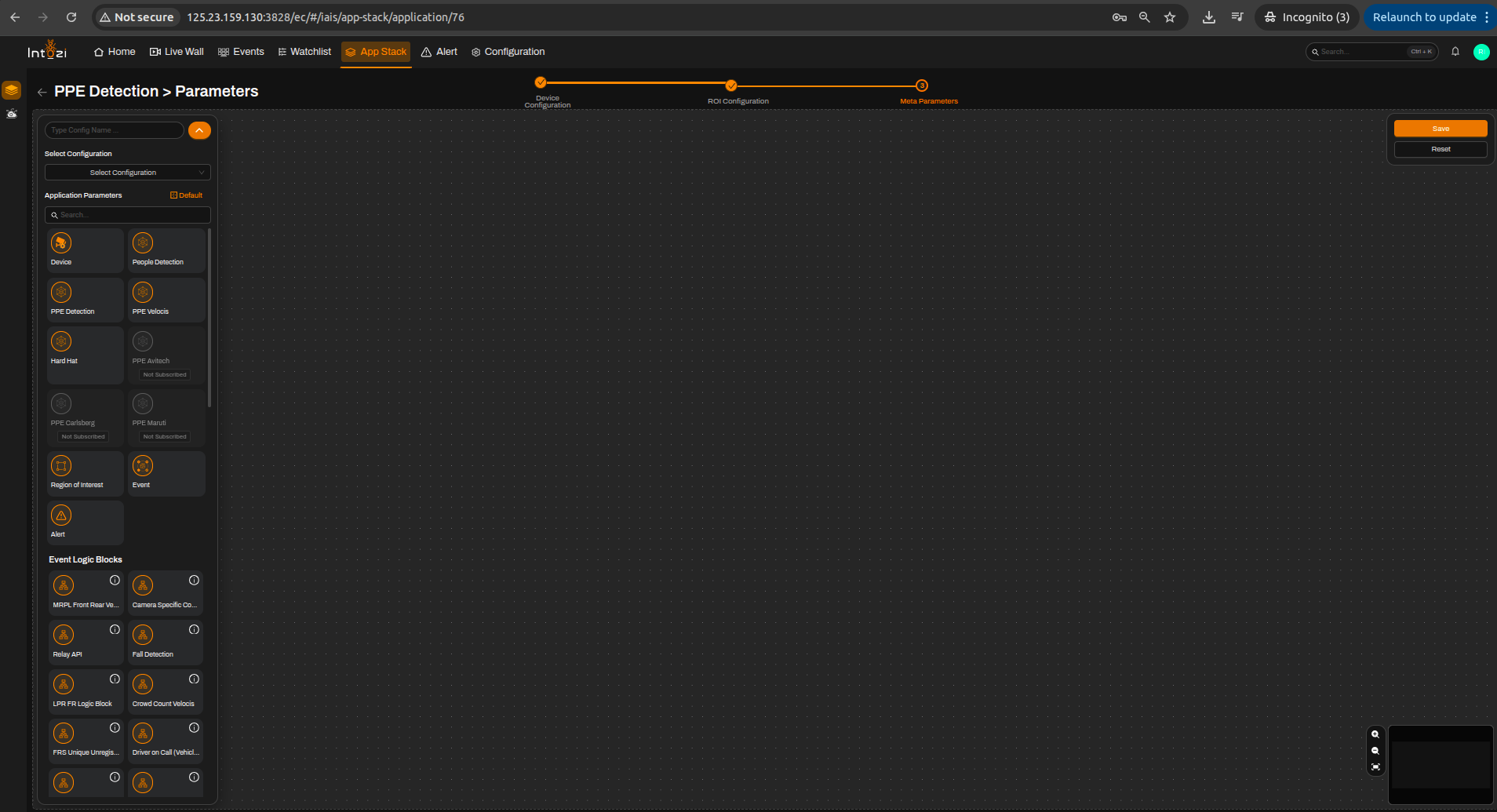
Task: Select the Region of Interest block
Action: [x=85, y=473]
